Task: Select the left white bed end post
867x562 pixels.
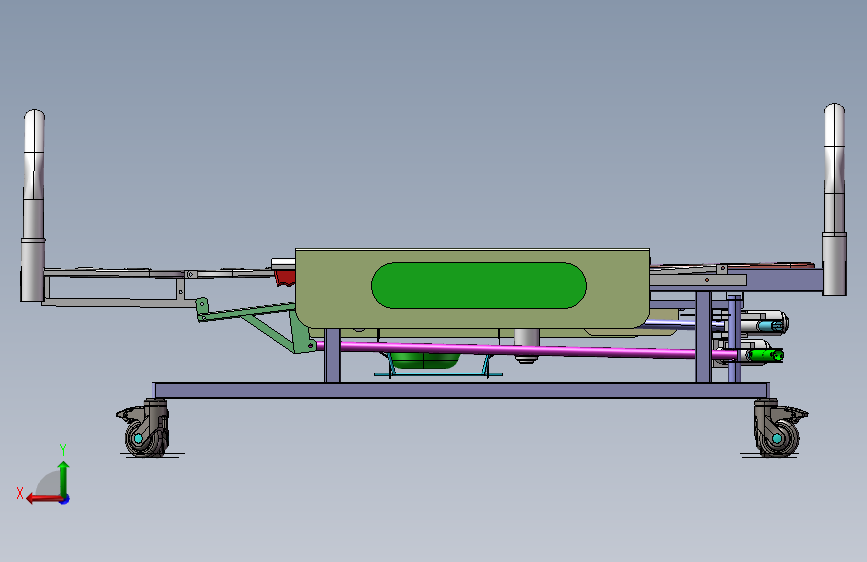Action: click(x=33, y=205)
